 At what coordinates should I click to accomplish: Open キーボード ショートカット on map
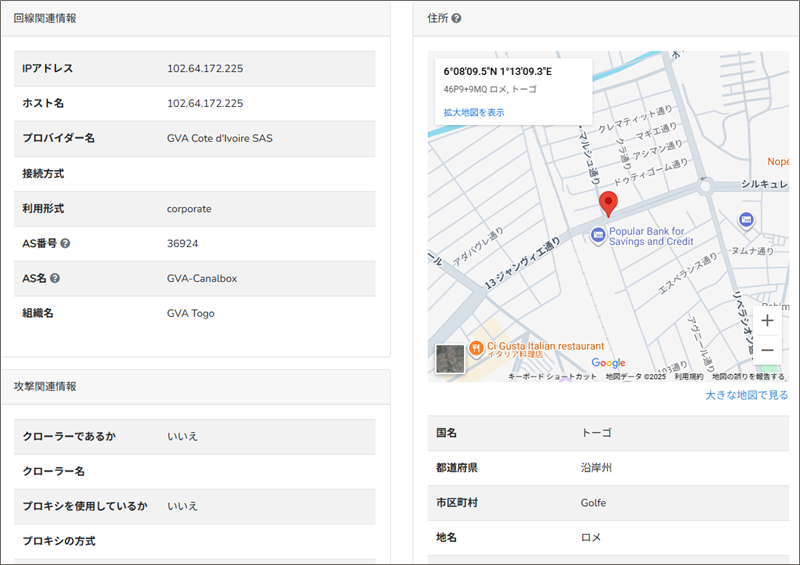coord(553,377)
